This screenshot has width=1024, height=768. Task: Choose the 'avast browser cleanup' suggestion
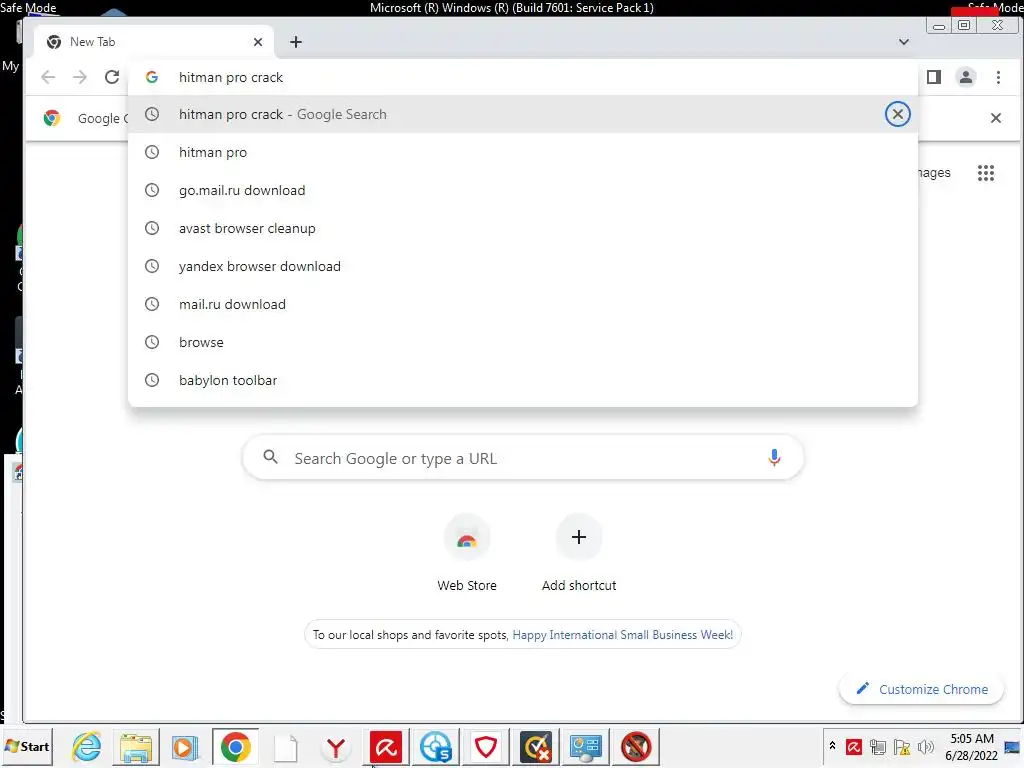tap(522, 228)
